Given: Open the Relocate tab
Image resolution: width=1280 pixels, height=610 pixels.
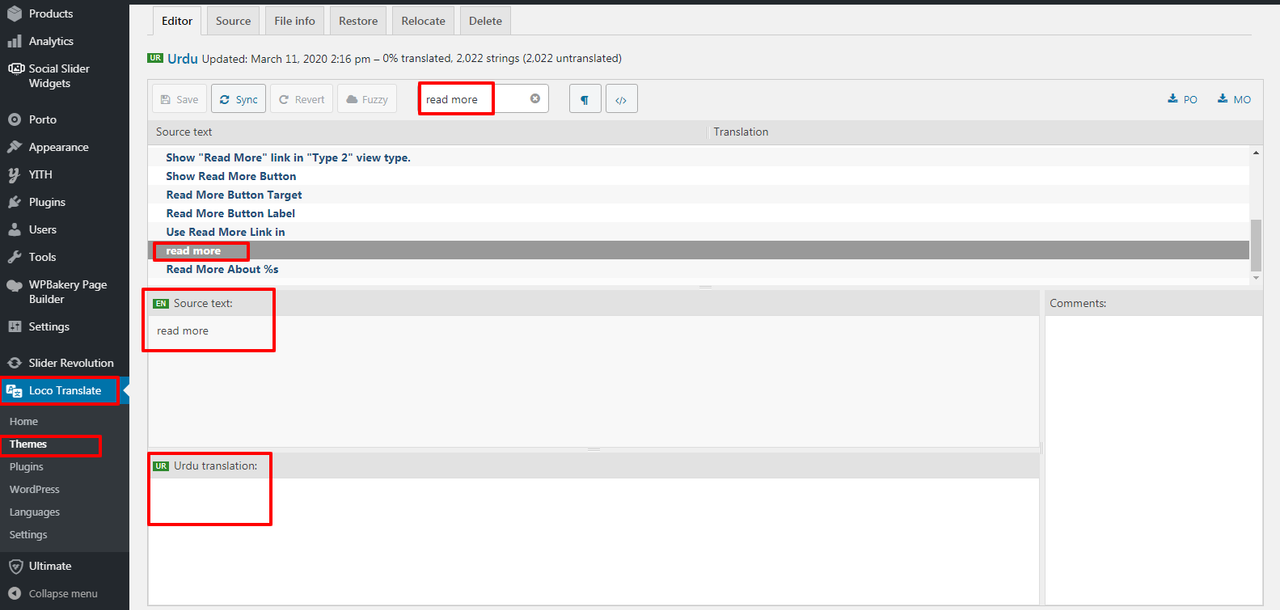Looking at the screenshot, I should 424,21.
